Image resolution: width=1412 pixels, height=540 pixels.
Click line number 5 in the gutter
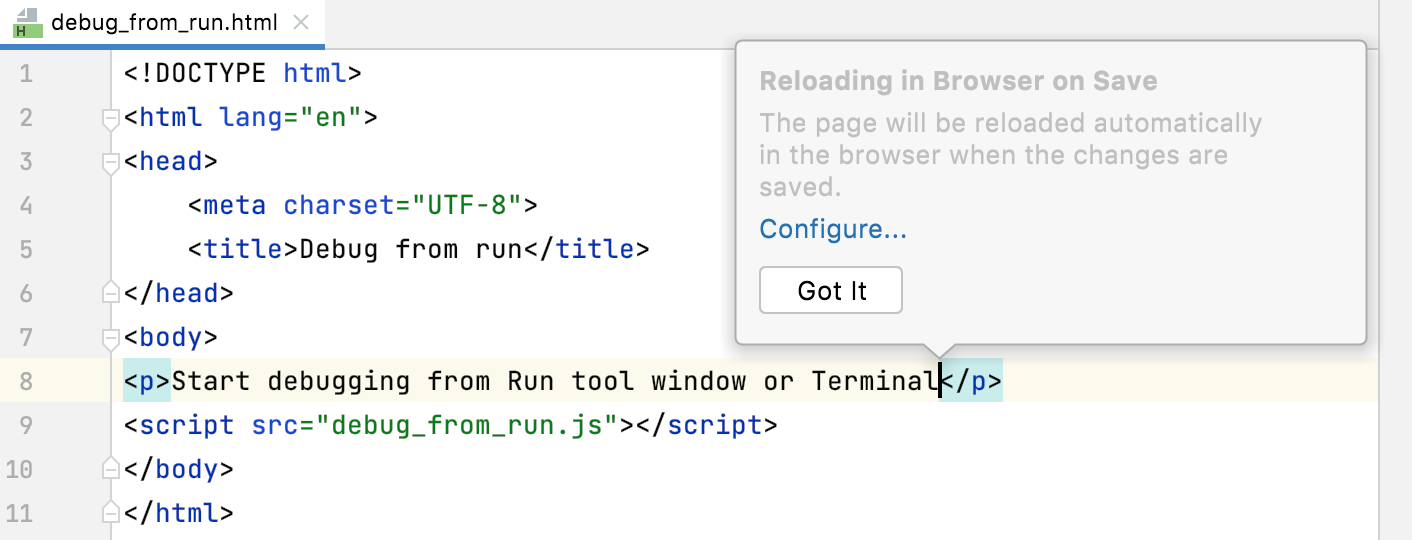[25, 250]
